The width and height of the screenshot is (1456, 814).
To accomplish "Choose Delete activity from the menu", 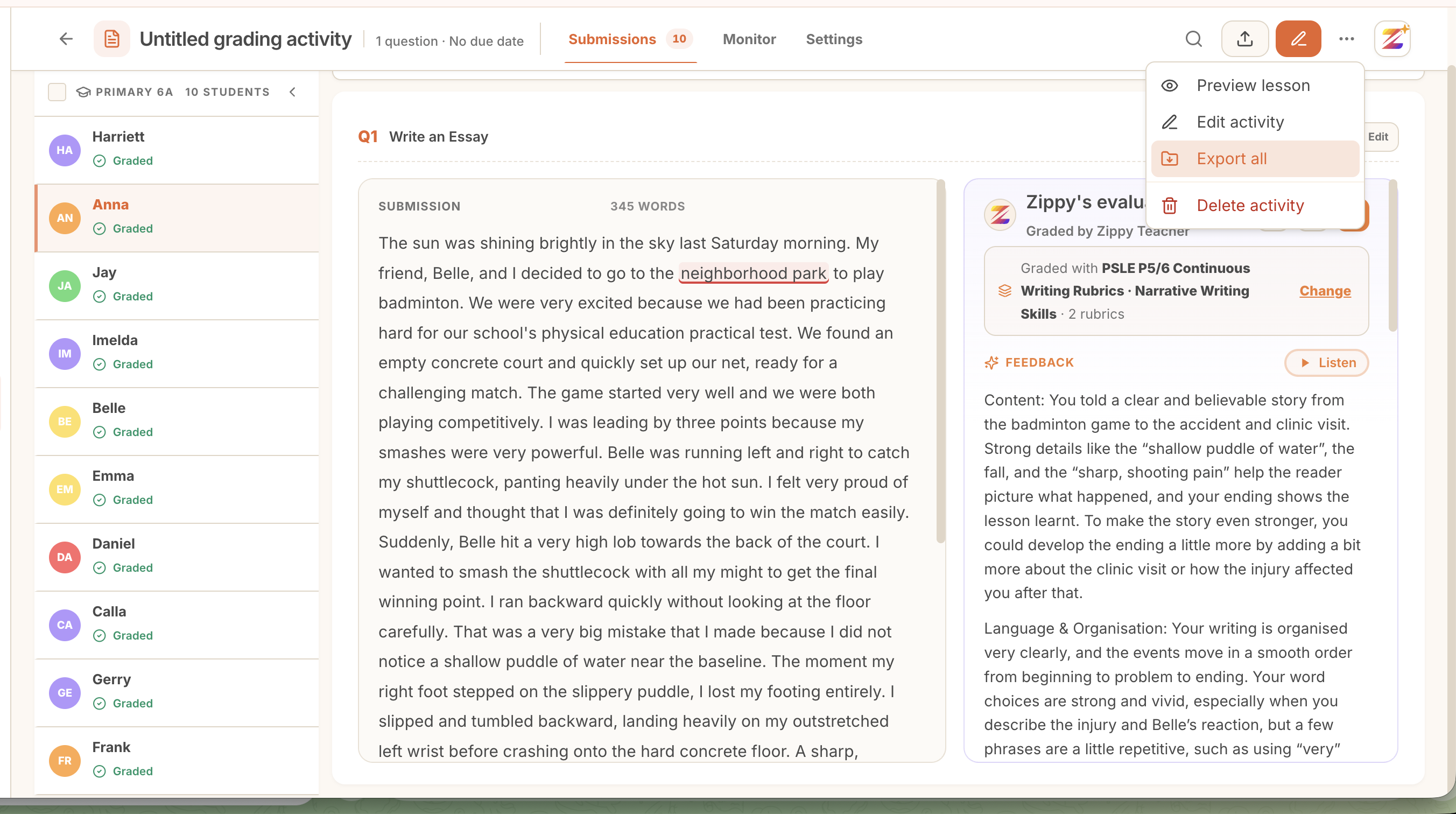I will [x=1255, y=205].
